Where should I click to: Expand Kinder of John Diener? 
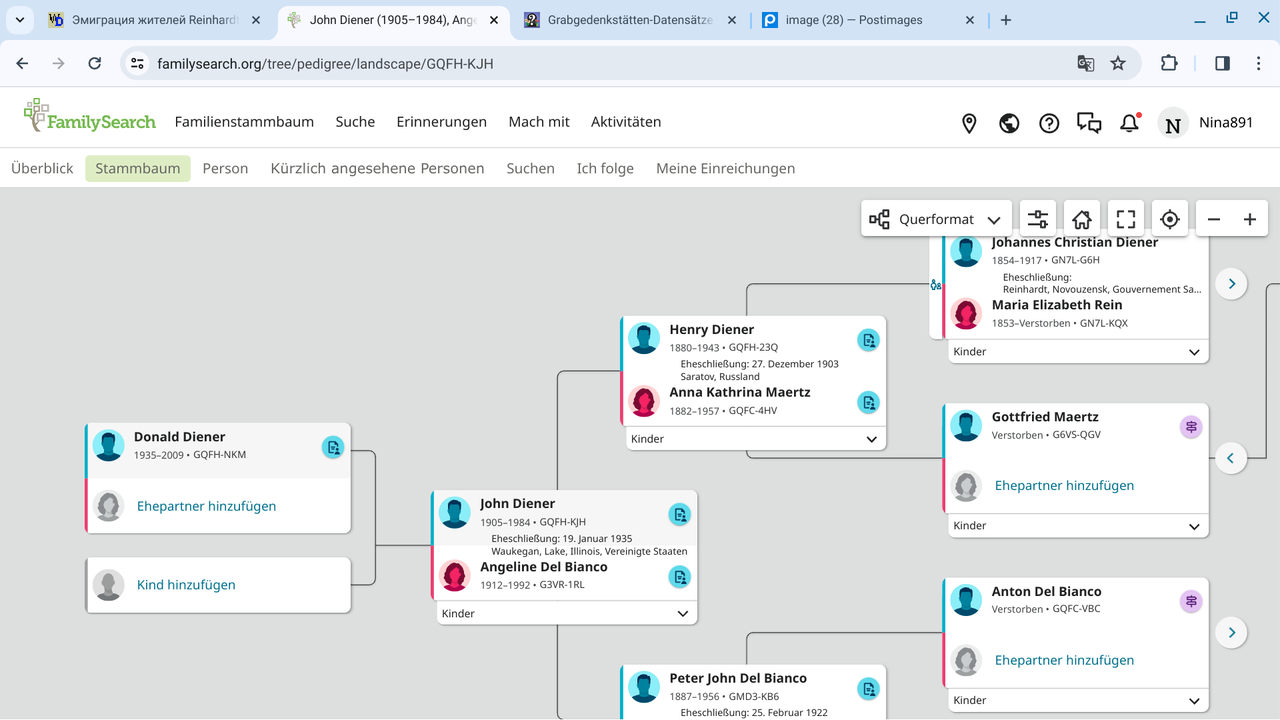(x=566, y=613)
